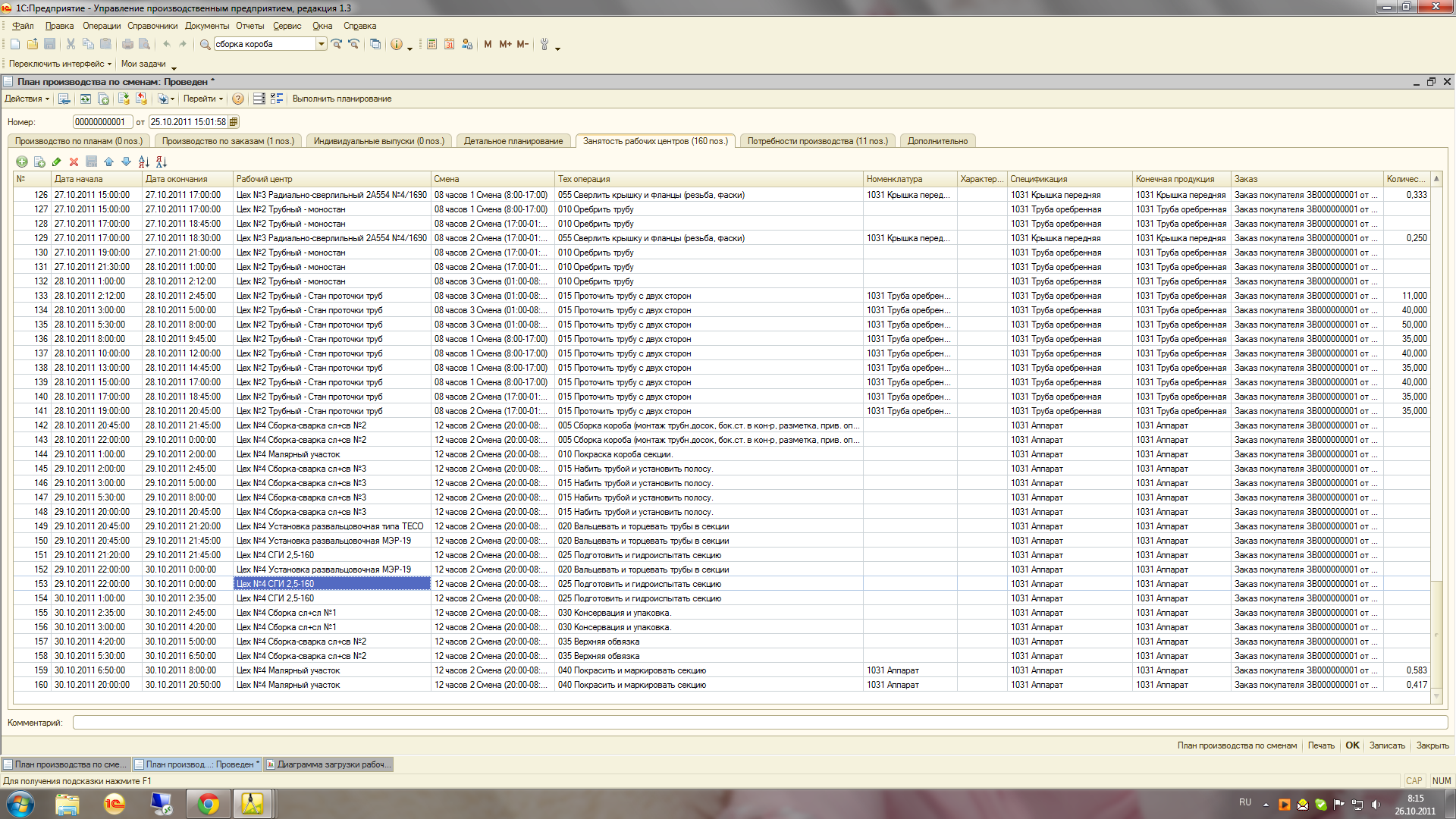Click Рабочий центр column header
1456x819 pixels.
point(331,179)
